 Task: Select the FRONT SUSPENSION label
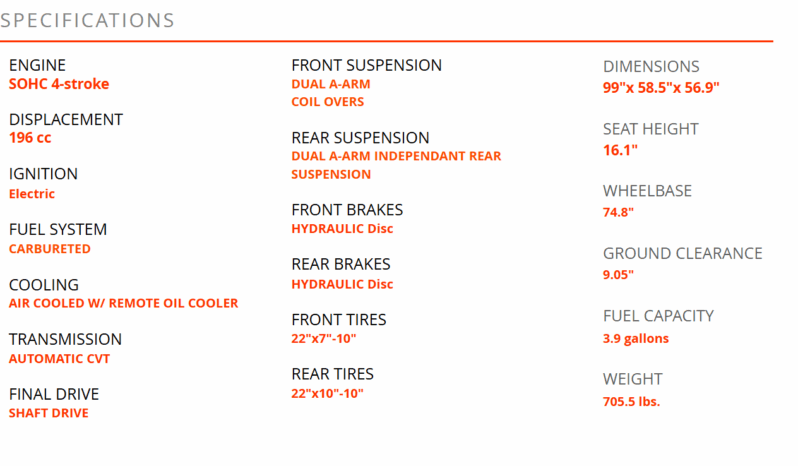(x=366, y=66)
